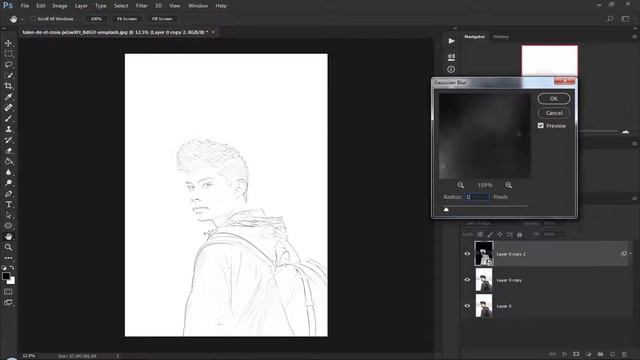
Task: Open Edit Toolbar three-dots icon
Action: [8, 258]
